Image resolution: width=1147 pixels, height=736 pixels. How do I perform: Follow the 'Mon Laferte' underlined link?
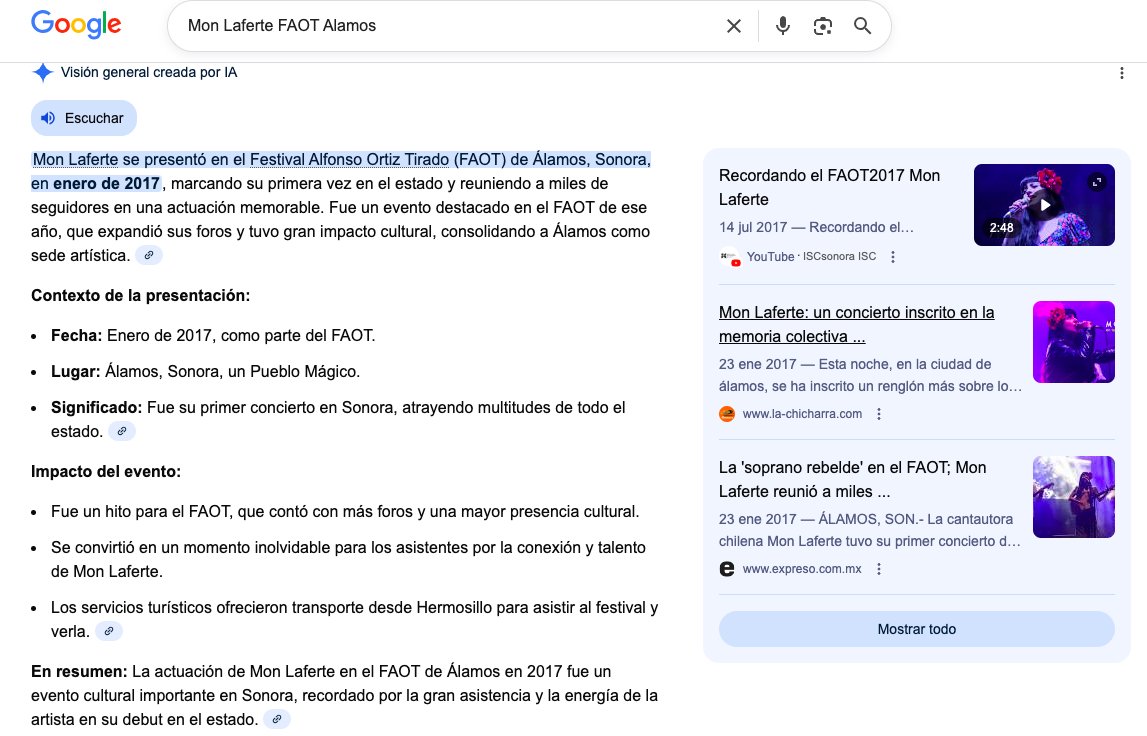tap(75, 159)
